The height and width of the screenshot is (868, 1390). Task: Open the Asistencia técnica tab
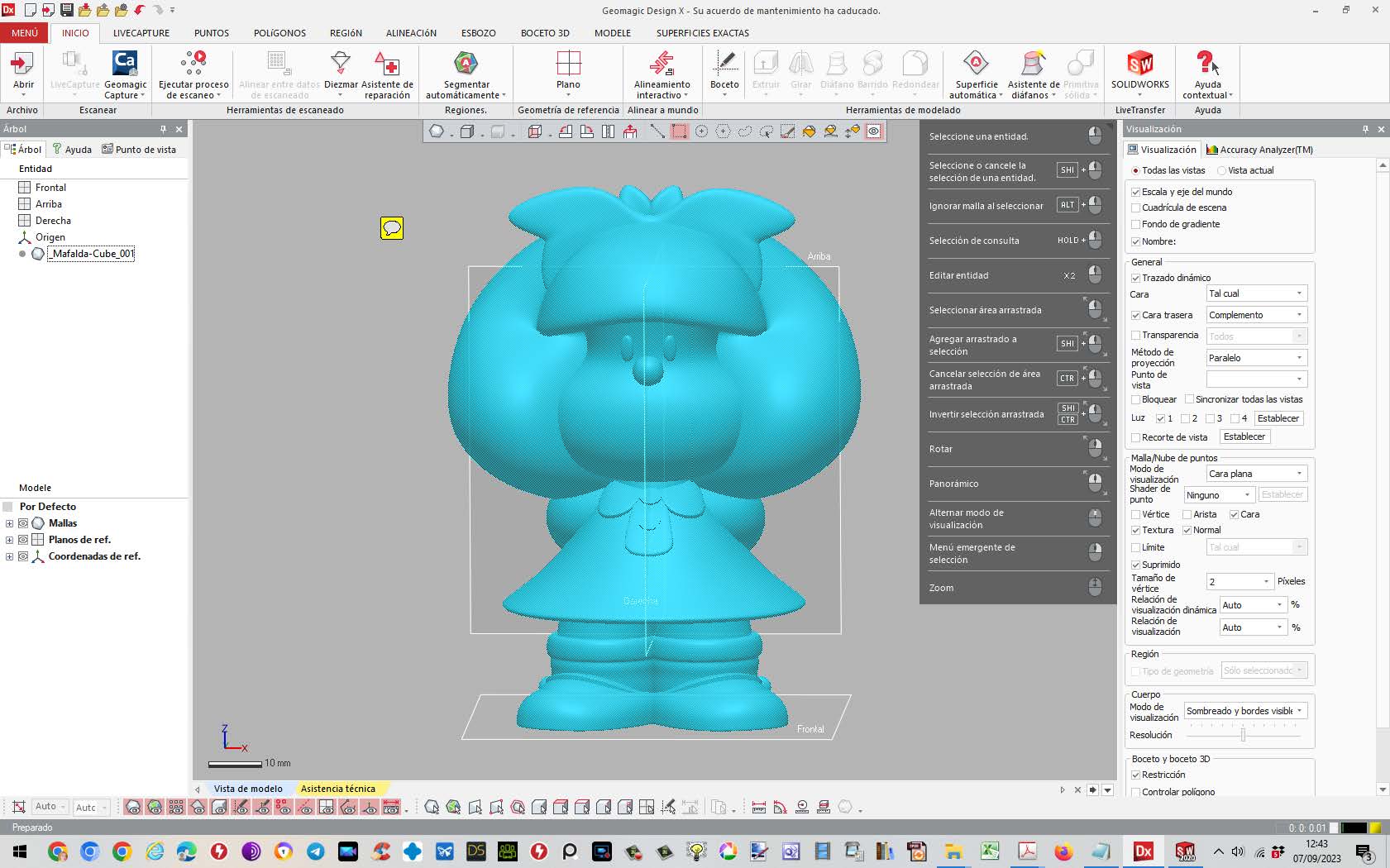[337, 789]
